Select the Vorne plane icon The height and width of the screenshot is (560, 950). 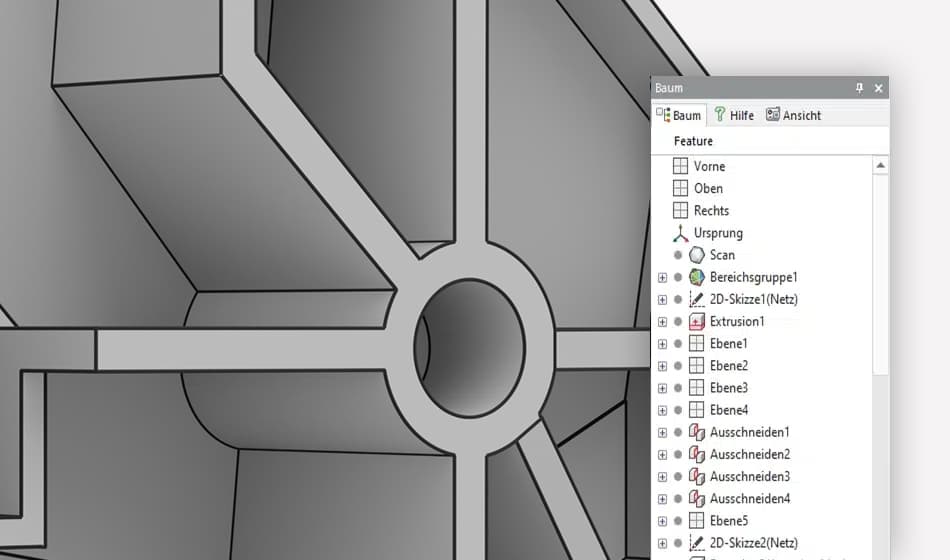680,166
